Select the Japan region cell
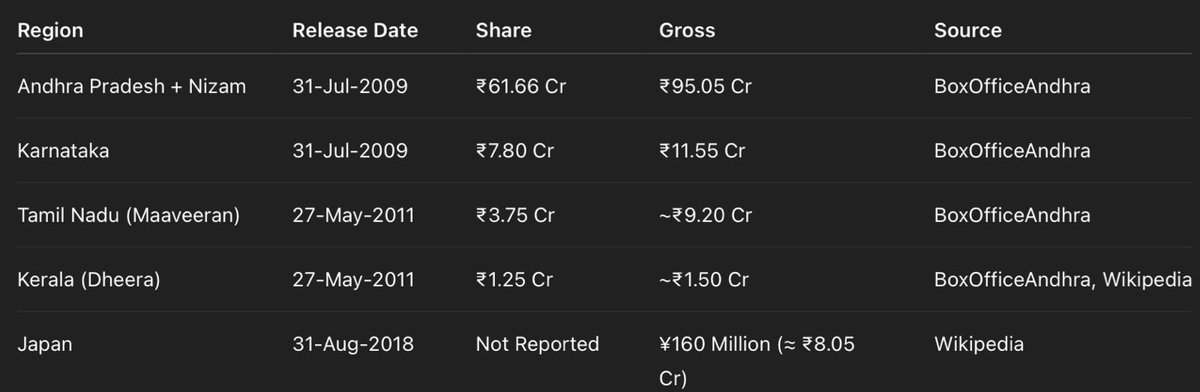1200x392 pixels. (44, 344)
